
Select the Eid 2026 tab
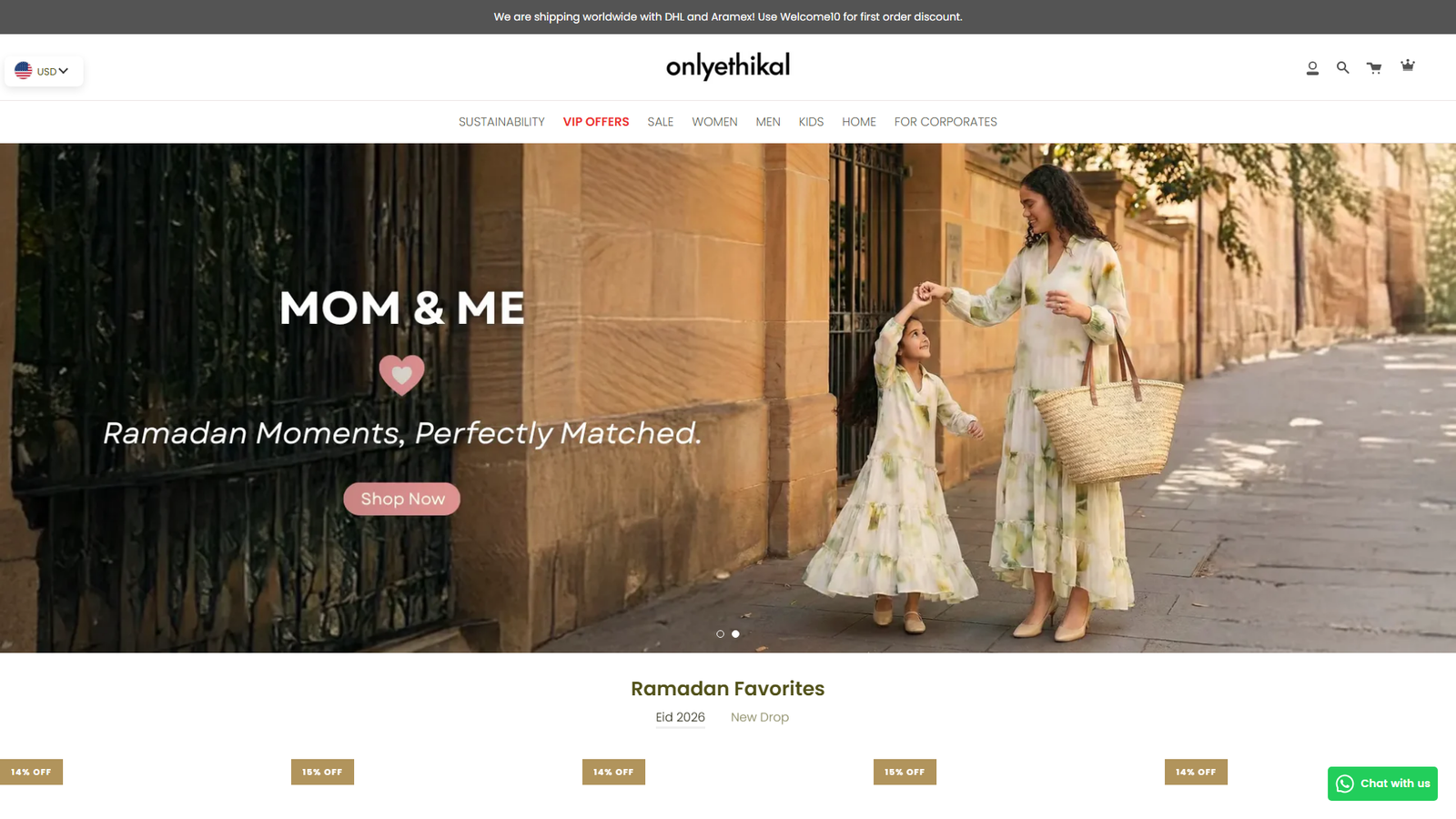[x=681, y=717]
